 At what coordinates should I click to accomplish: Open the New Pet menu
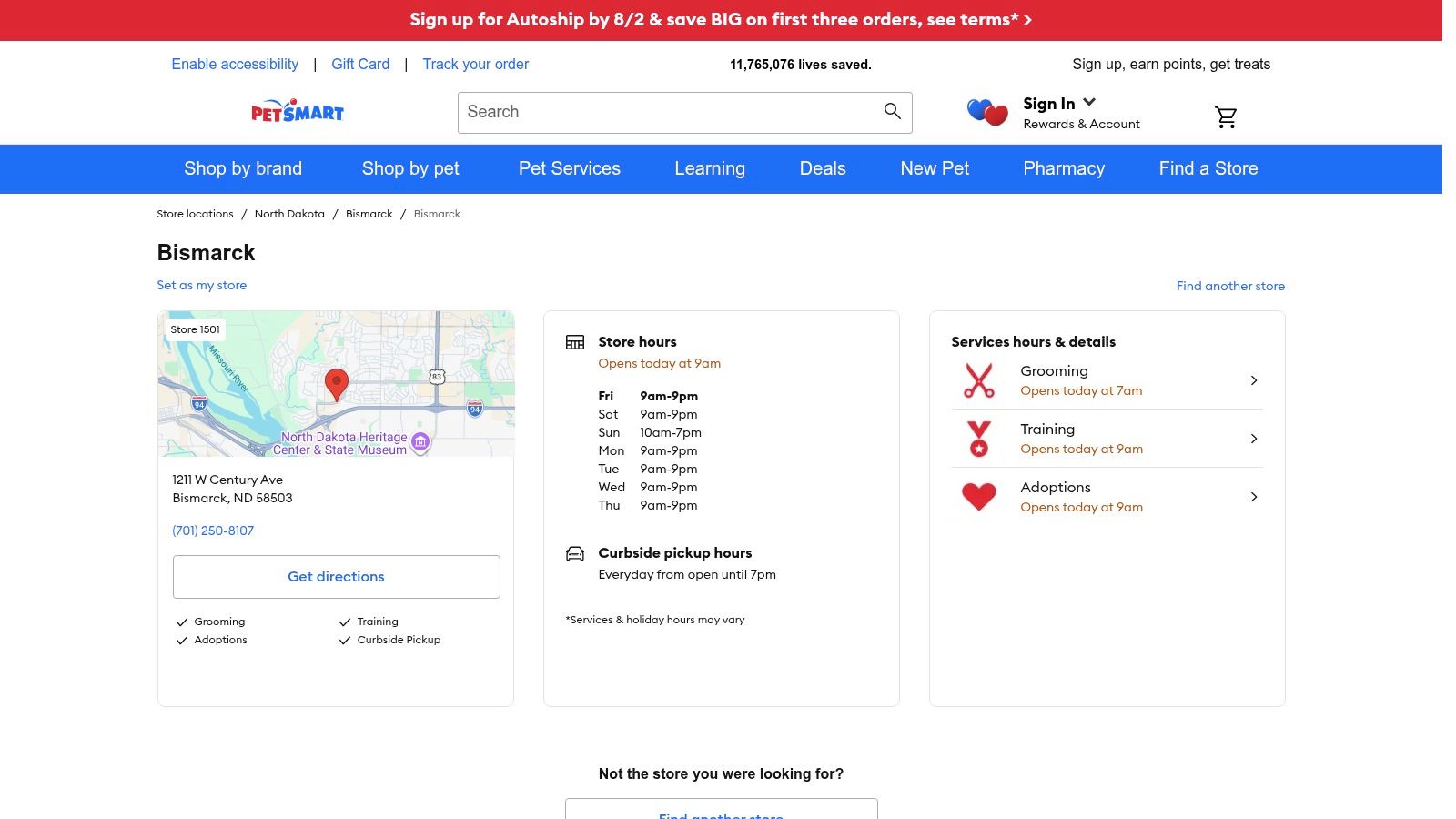pyautogui.click(x=935, y=168)
